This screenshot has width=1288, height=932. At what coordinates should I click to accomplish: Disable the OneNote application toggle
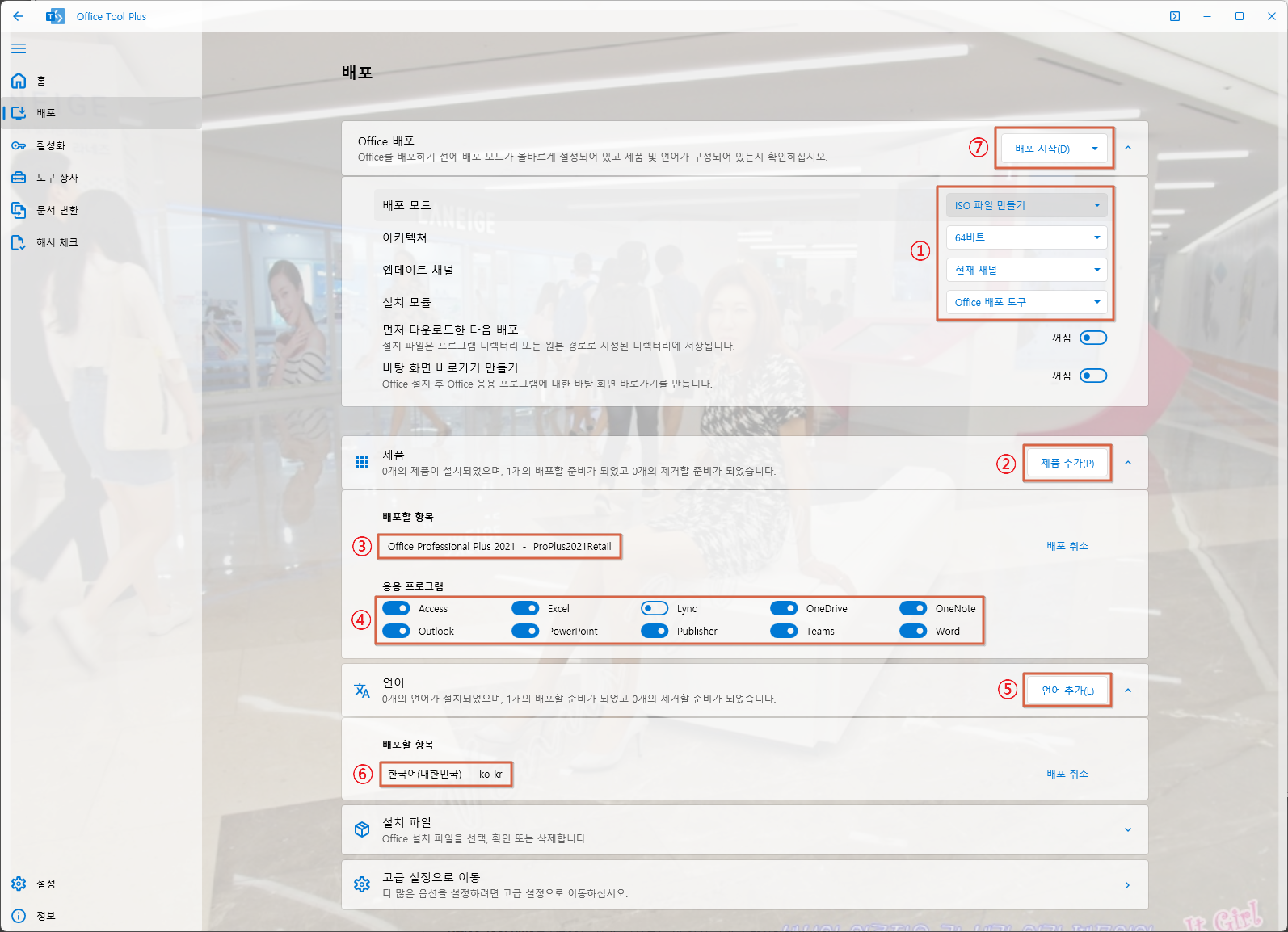click(913, 608)
